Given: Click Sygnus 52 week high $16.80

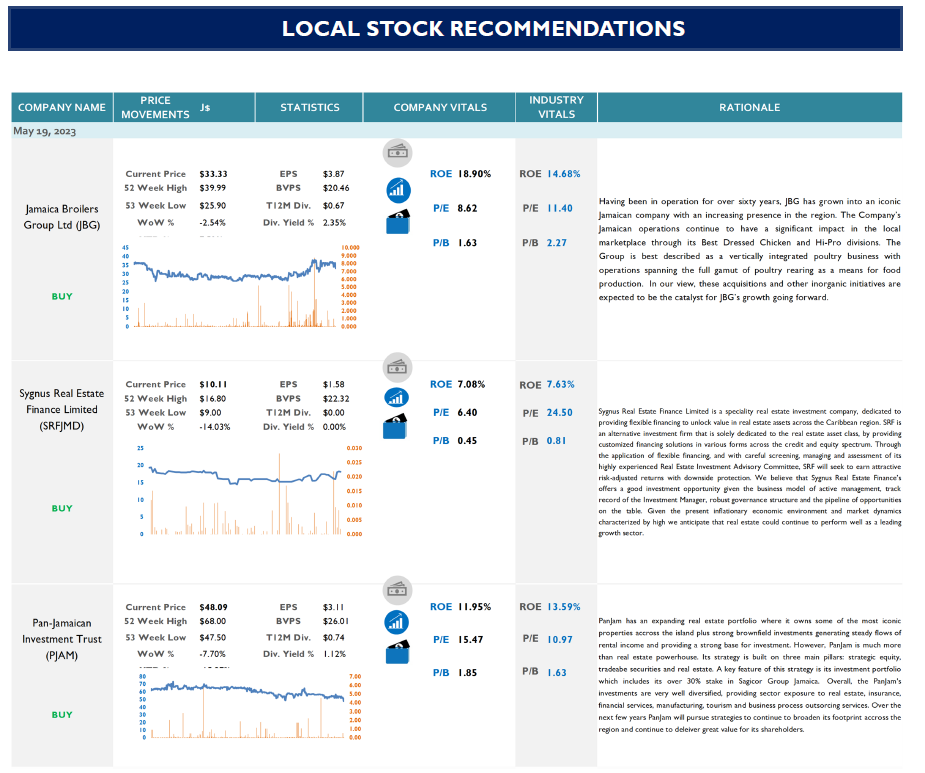Looking at the screenshot, I should tap(212, 399).
